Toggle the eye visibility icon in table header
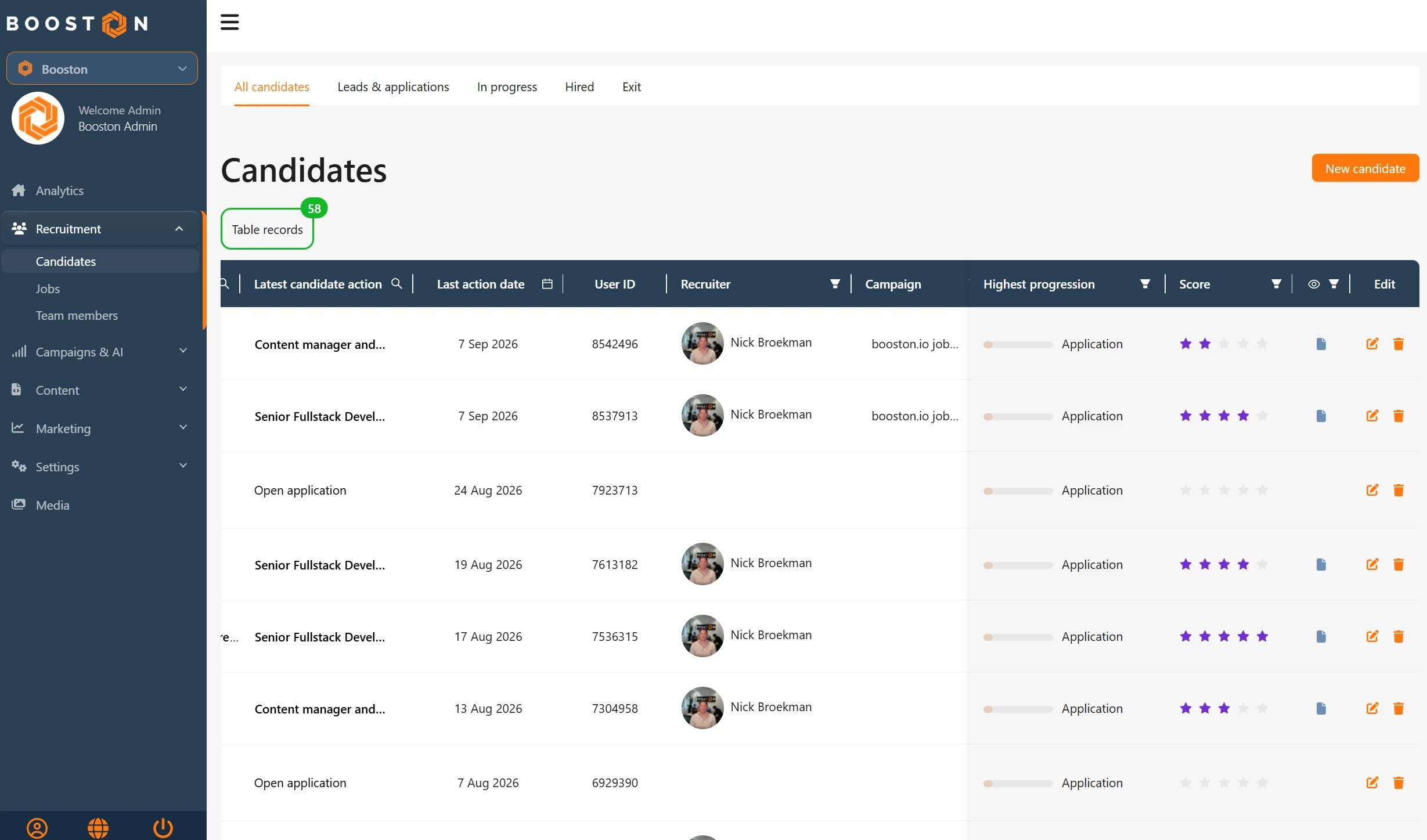Image resolution: width=1427 pixels, height=840 pixels. pos(1314,284)
